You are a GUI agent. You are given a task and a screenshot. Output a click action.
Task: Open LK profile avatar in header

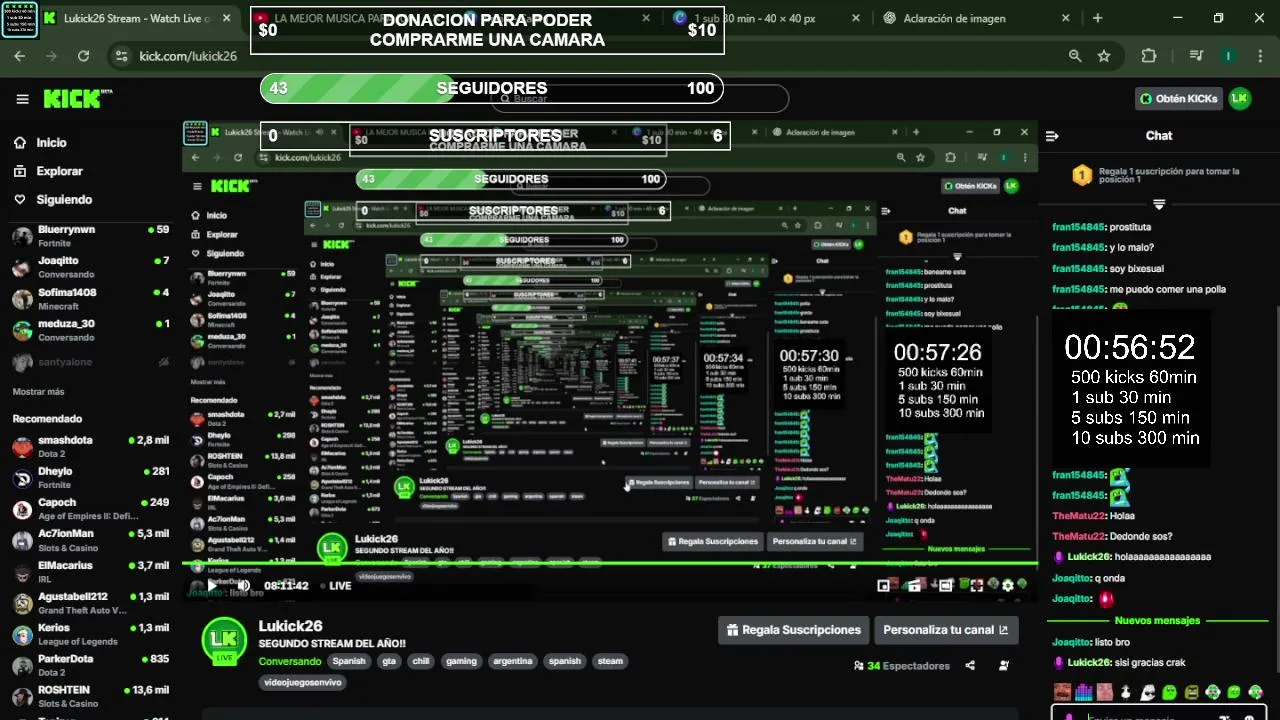click(x=1240, y=99)
